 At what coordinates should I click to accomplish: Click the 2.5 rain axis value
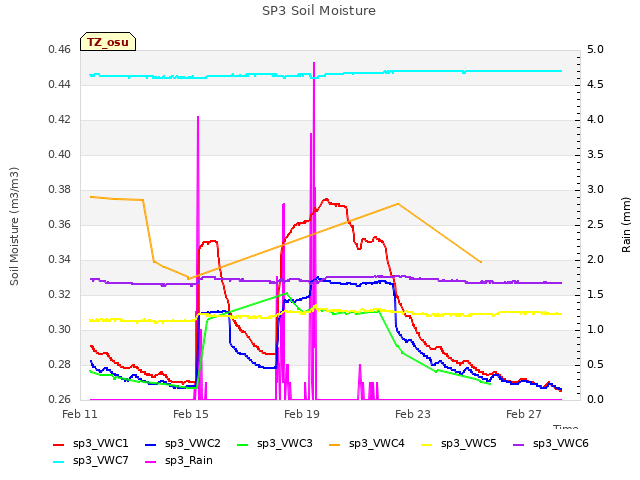pos(596,225)
